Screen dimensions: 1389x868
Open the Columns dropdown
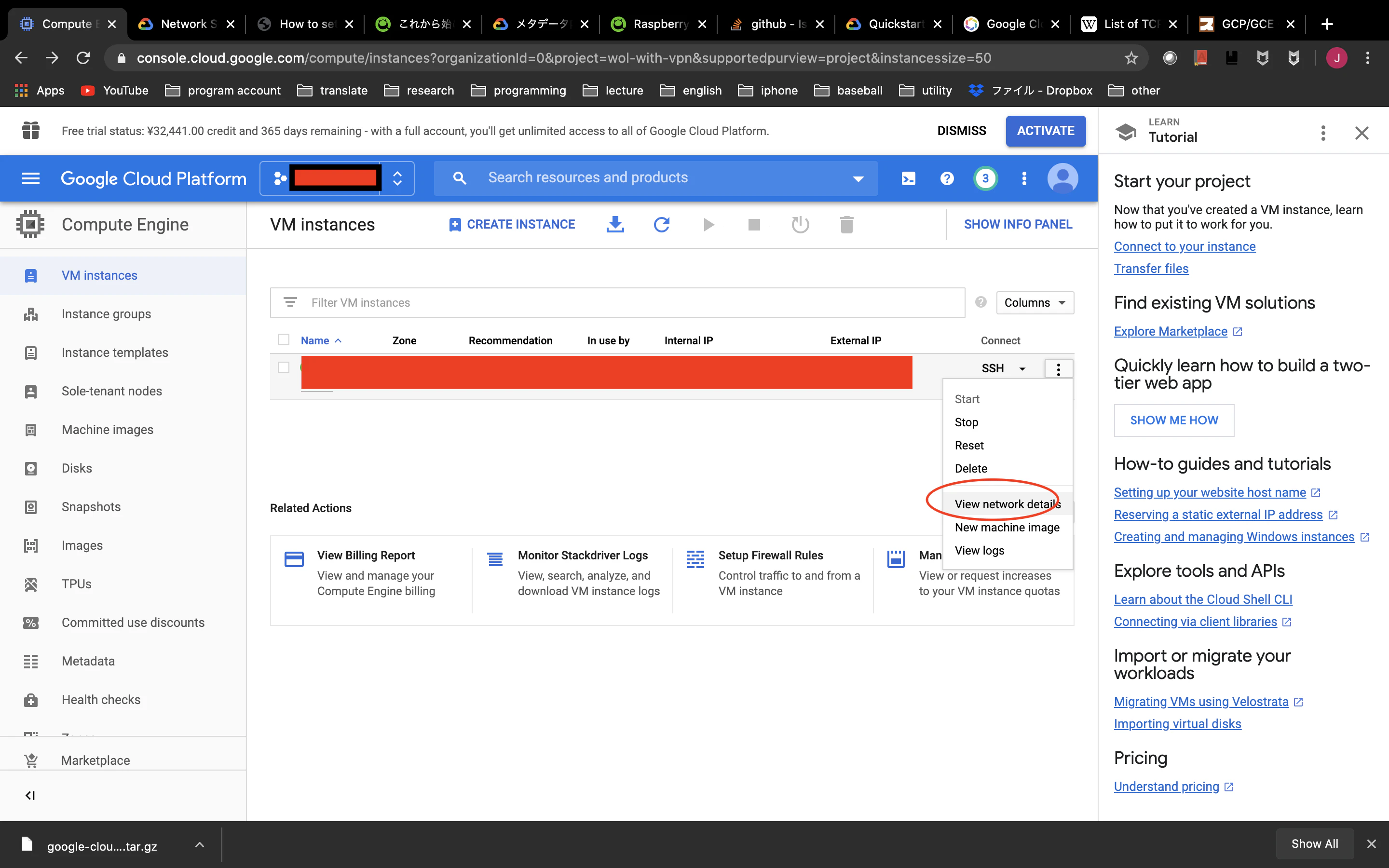[x=1035, y=302]
